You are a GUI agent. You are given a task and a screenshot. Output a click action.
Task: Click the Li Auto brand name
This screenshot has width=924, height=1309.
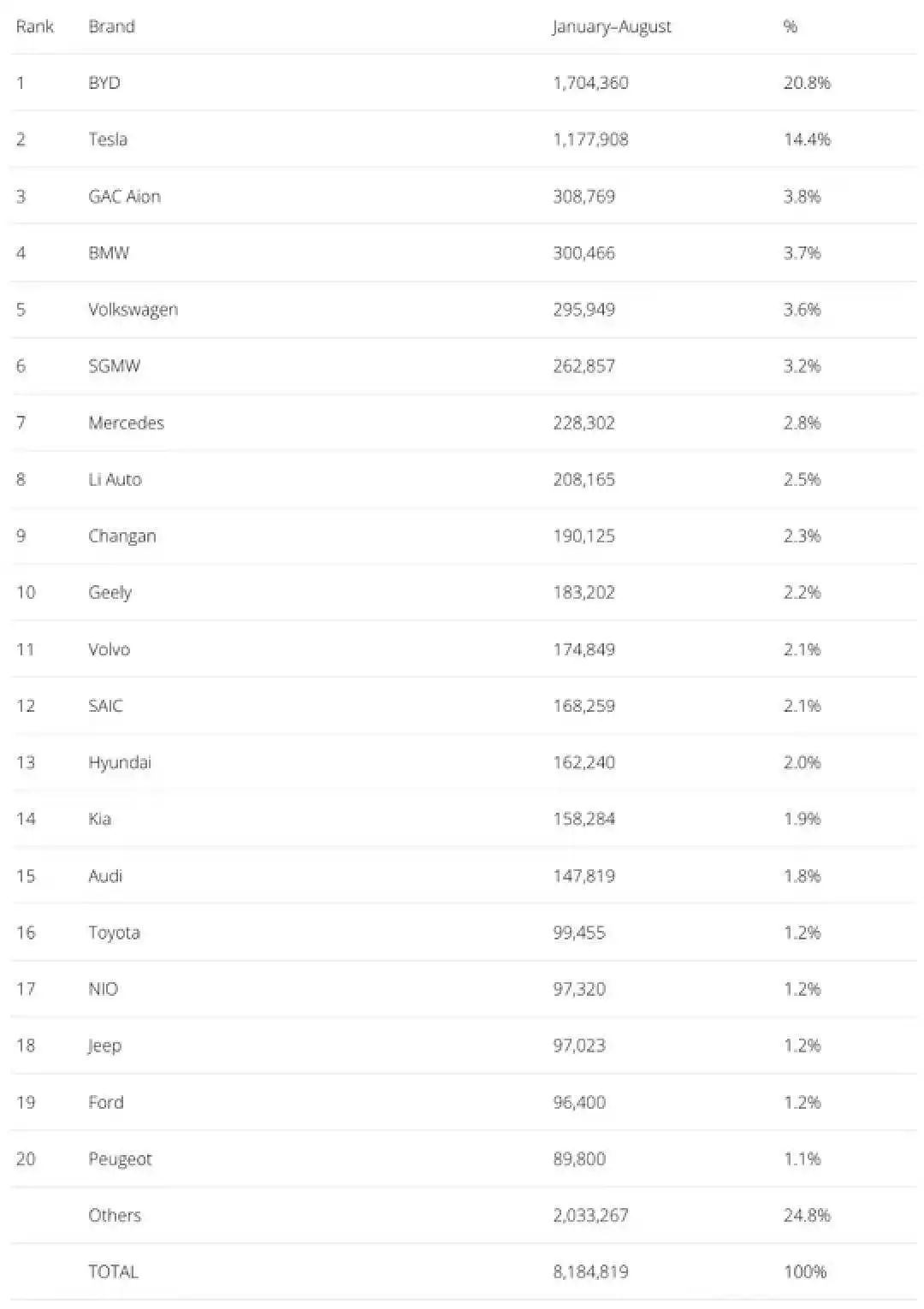point(115,479)
